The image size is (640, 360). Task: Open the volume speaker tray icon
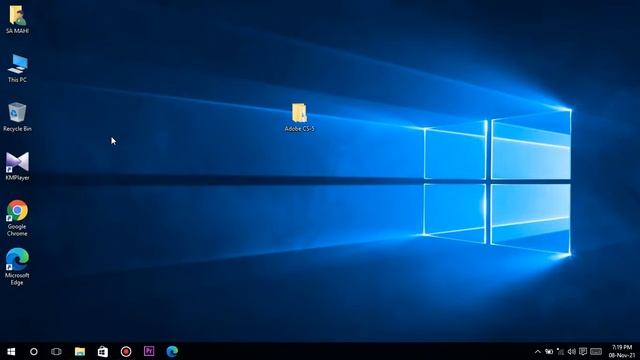(572, 351)
